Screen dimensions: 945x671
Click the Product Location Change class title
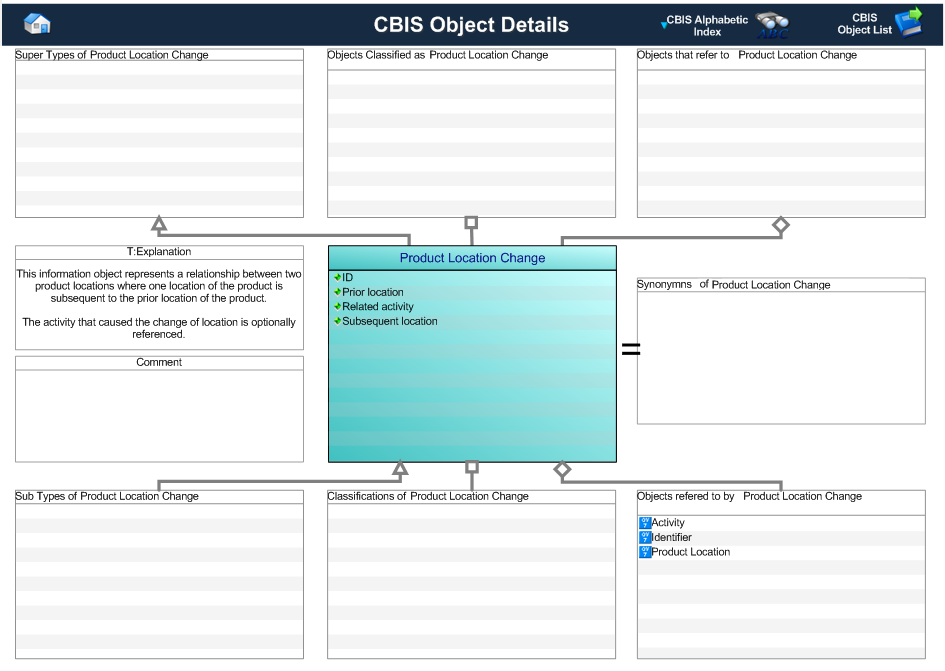[472, 258]
